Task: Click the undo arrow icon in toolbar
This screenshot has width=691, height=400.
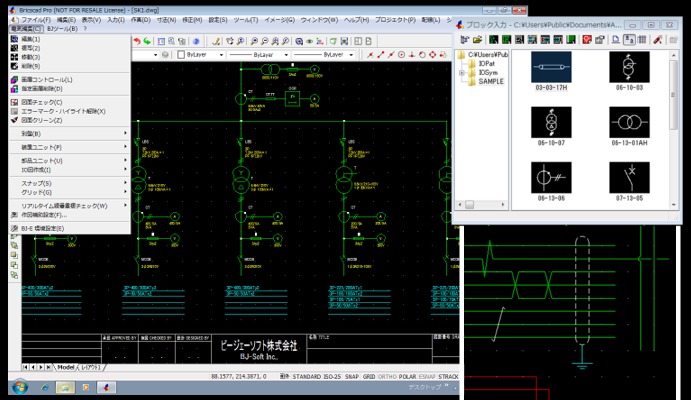Action: [136, 41]
